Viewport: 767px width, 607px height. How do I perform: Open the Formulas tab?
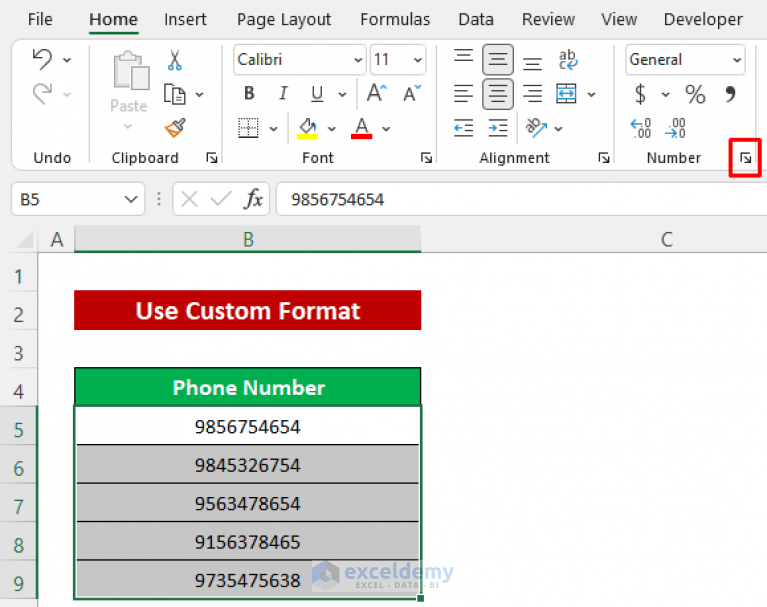395,19
